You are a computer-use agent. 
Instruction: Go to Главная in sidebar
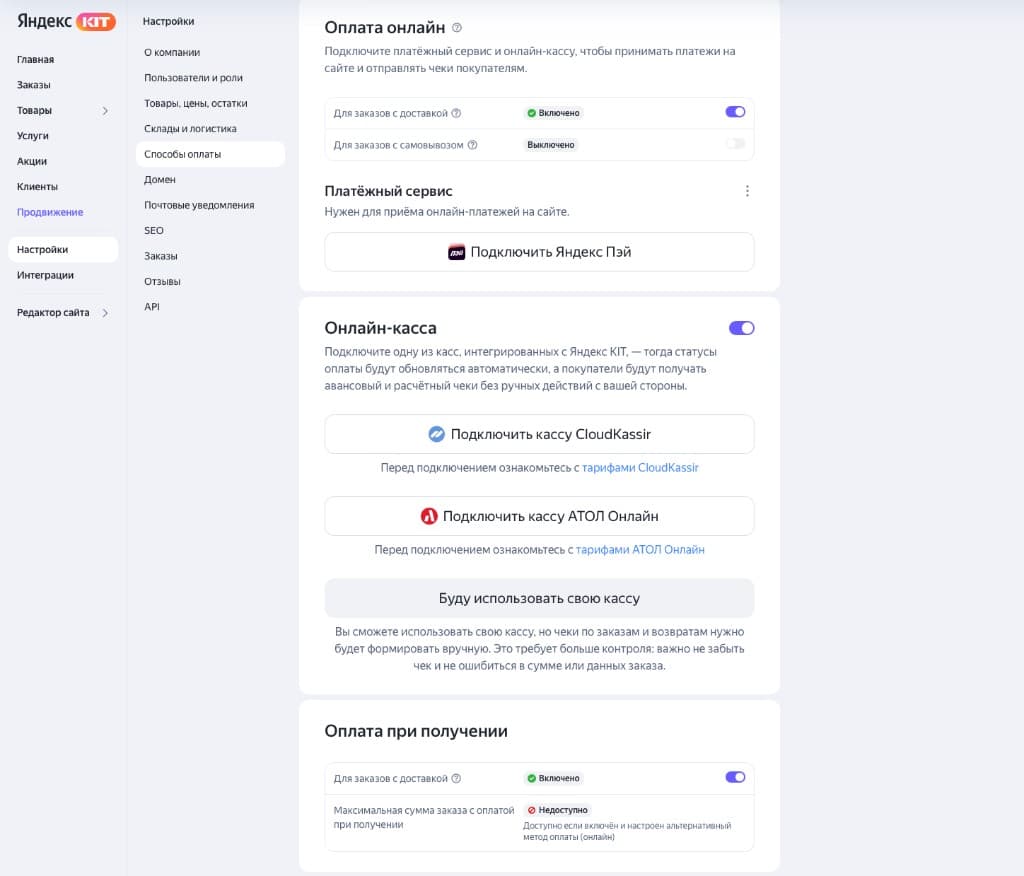35,59
